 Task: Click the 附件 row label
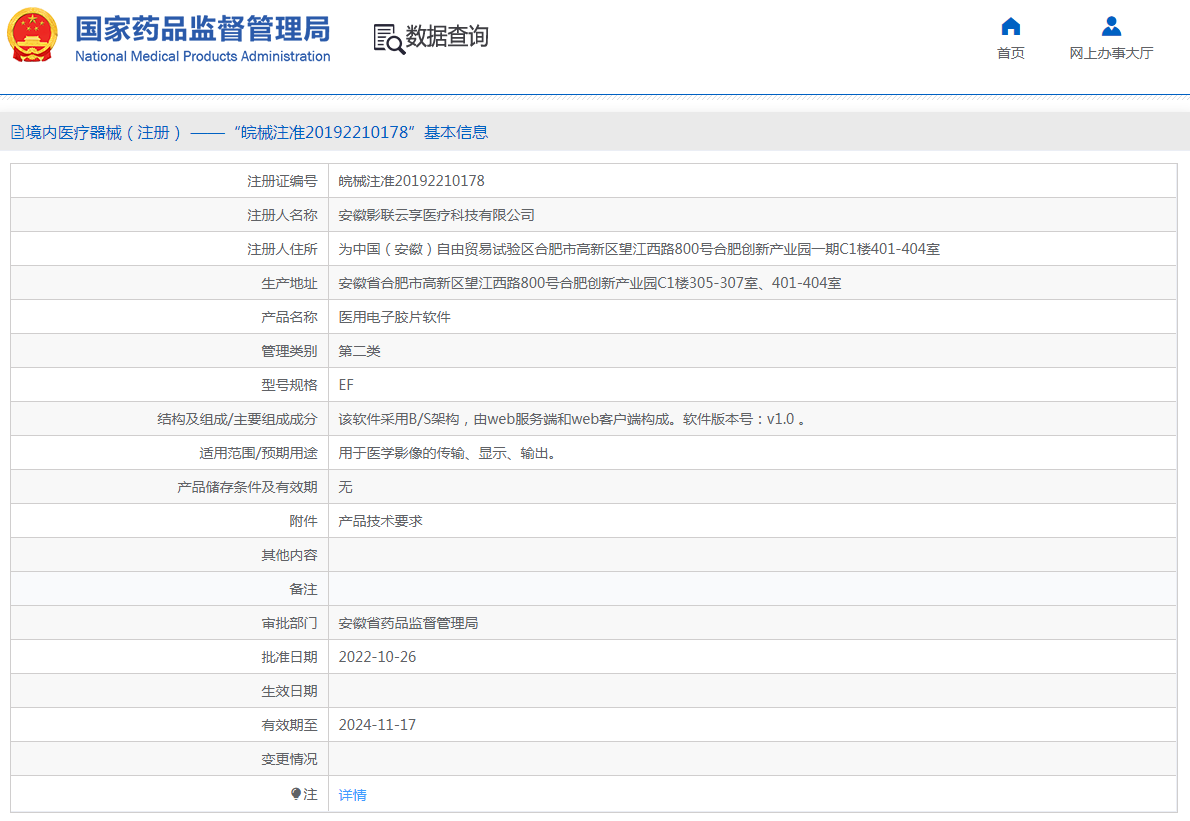[304, 521]
